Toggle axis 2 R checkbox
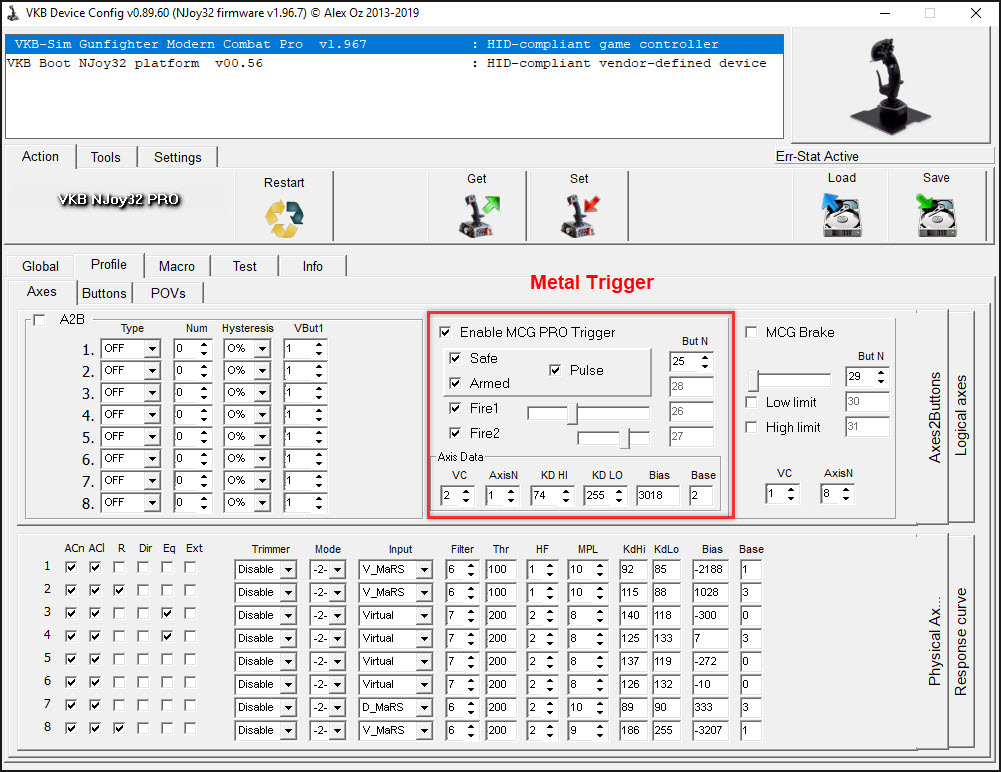The height and width of the screenshot is (772, 1001). [x=119, y=590]
